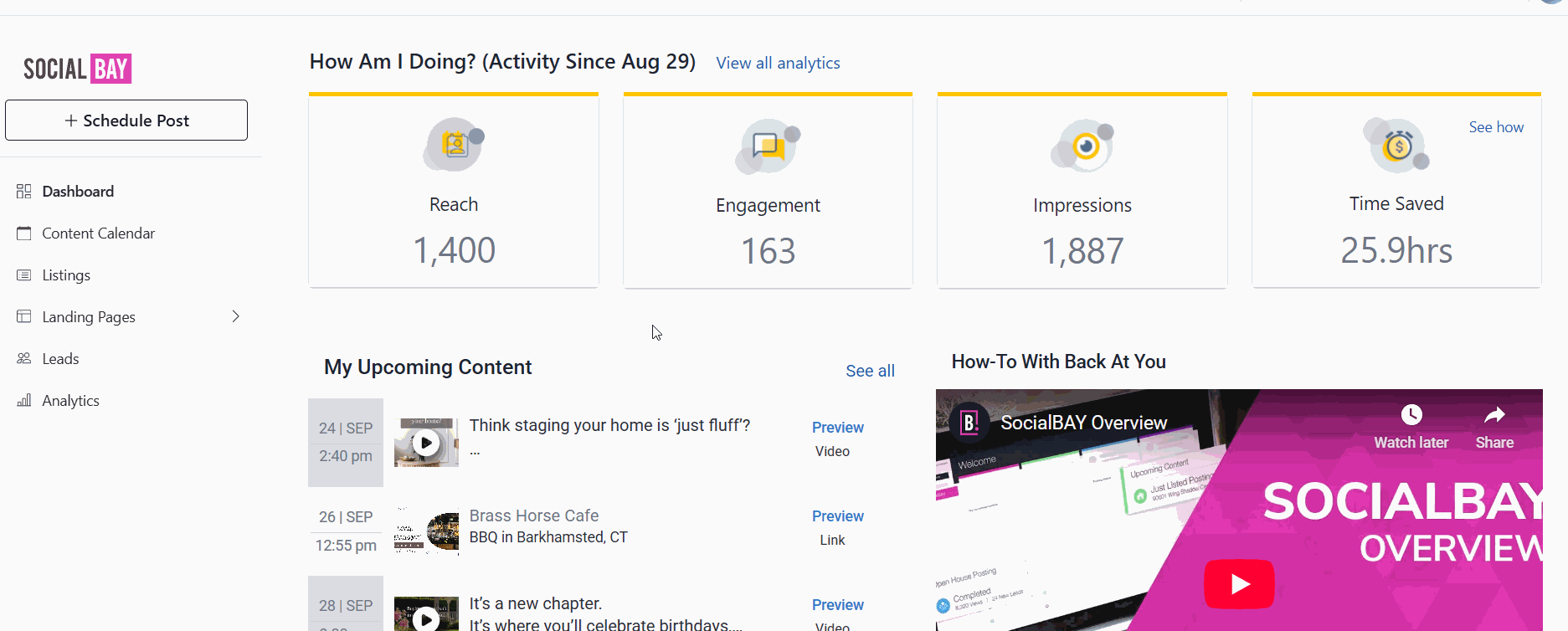
Task: Click See all upcoming content
Action: (x=870, y=371)
